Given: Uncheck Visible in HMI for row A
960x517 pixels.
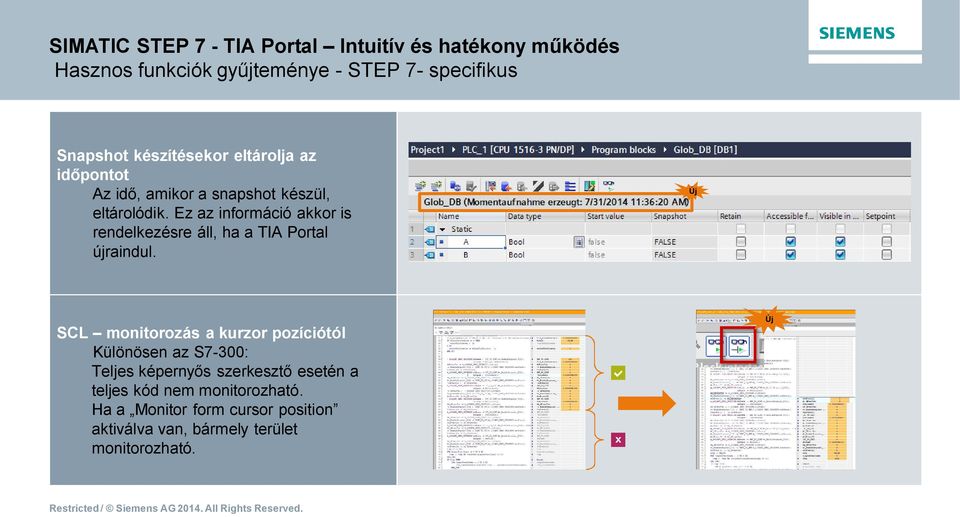Looking at the screenshot, I should (840, 242).
